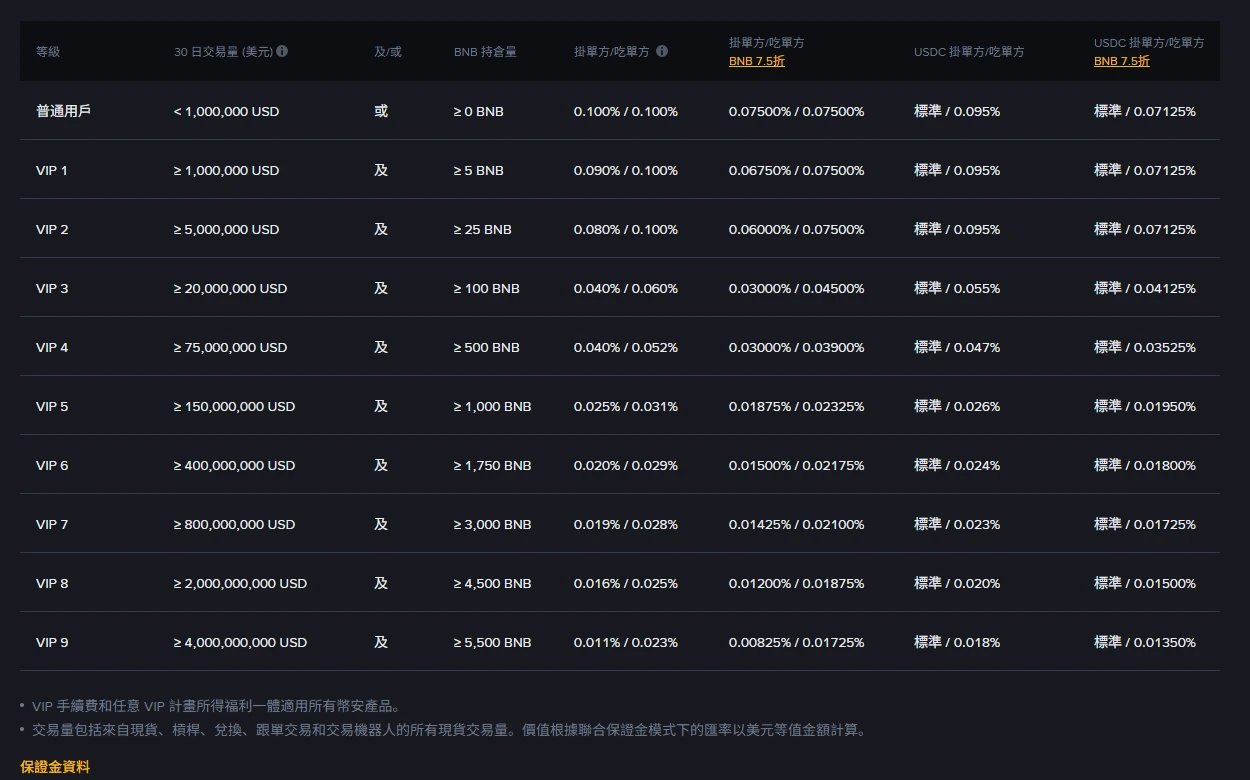Select the VIP 2 row label
The width and height of the screenshot is (1250, 780).
click(x=52, y=229)
